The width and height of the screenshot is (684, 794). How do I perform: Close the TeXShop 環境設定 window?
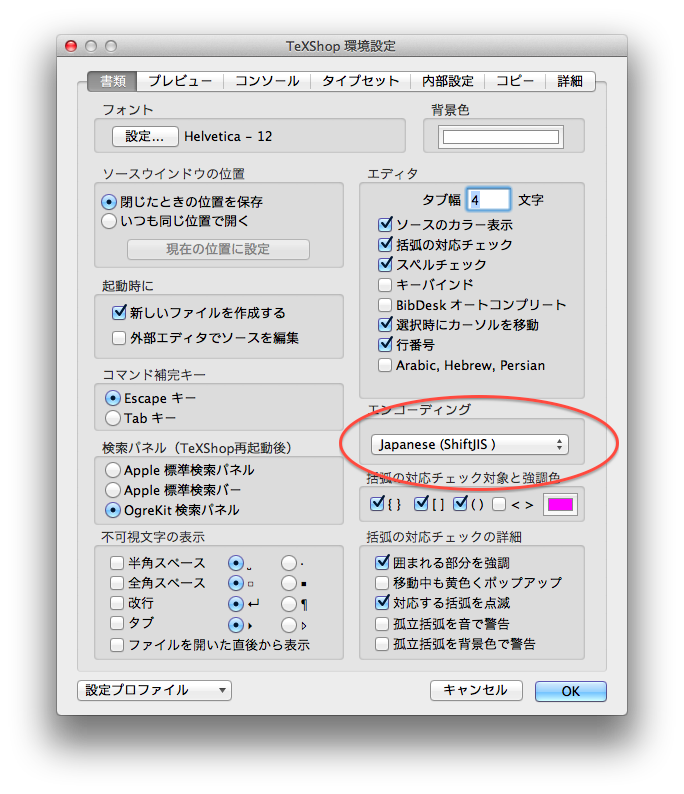[71, 47]
